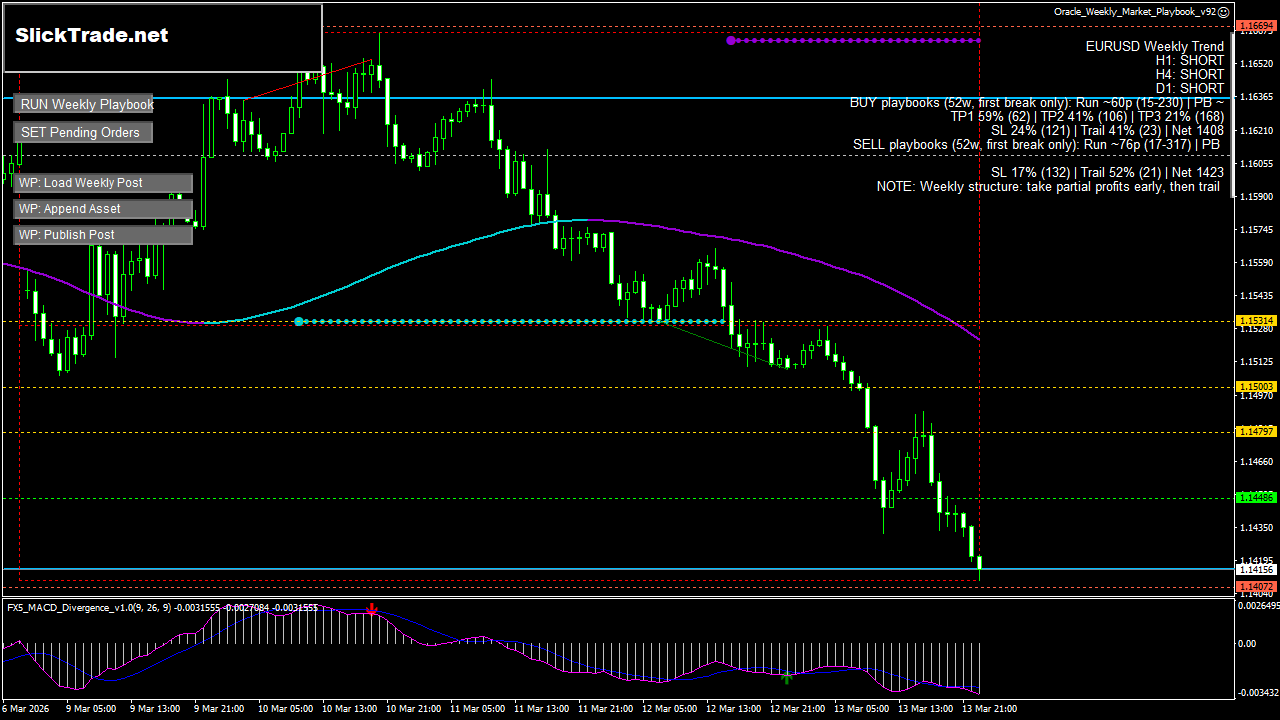The width and height of the screenshot is (1280, 720).
Task: Select the large cyan dot starting the dotted line
Action: pyautogui.click(x=299, y=321)
